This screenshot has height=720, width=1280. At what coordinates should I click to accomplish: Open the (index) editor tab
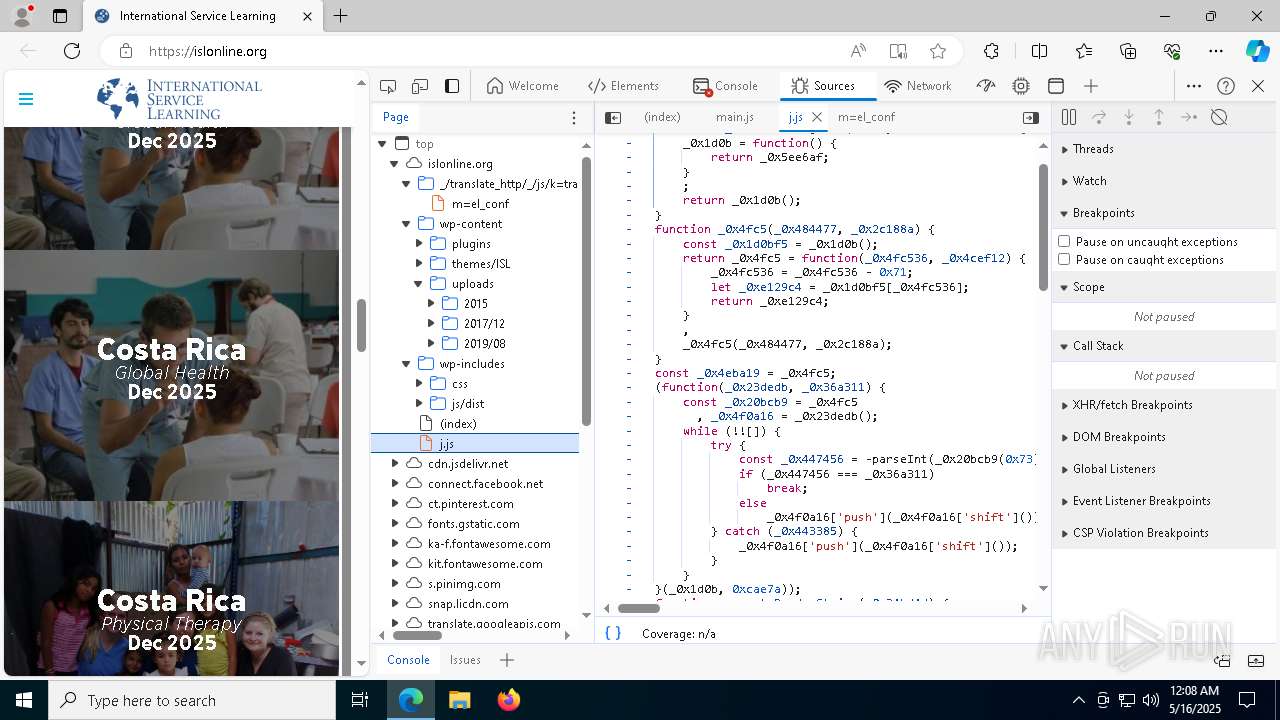click(x=662, y=117)
